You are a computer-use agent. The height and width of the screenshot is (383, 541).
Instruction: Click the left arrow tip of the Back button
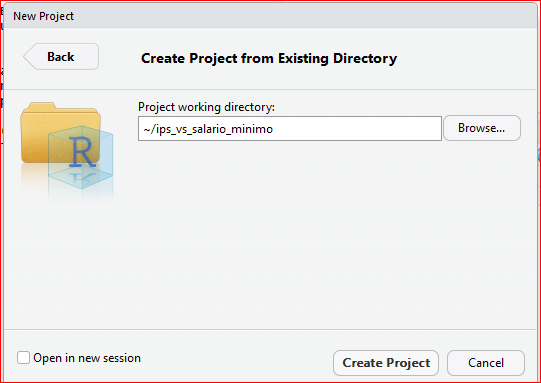pos(28,57)
